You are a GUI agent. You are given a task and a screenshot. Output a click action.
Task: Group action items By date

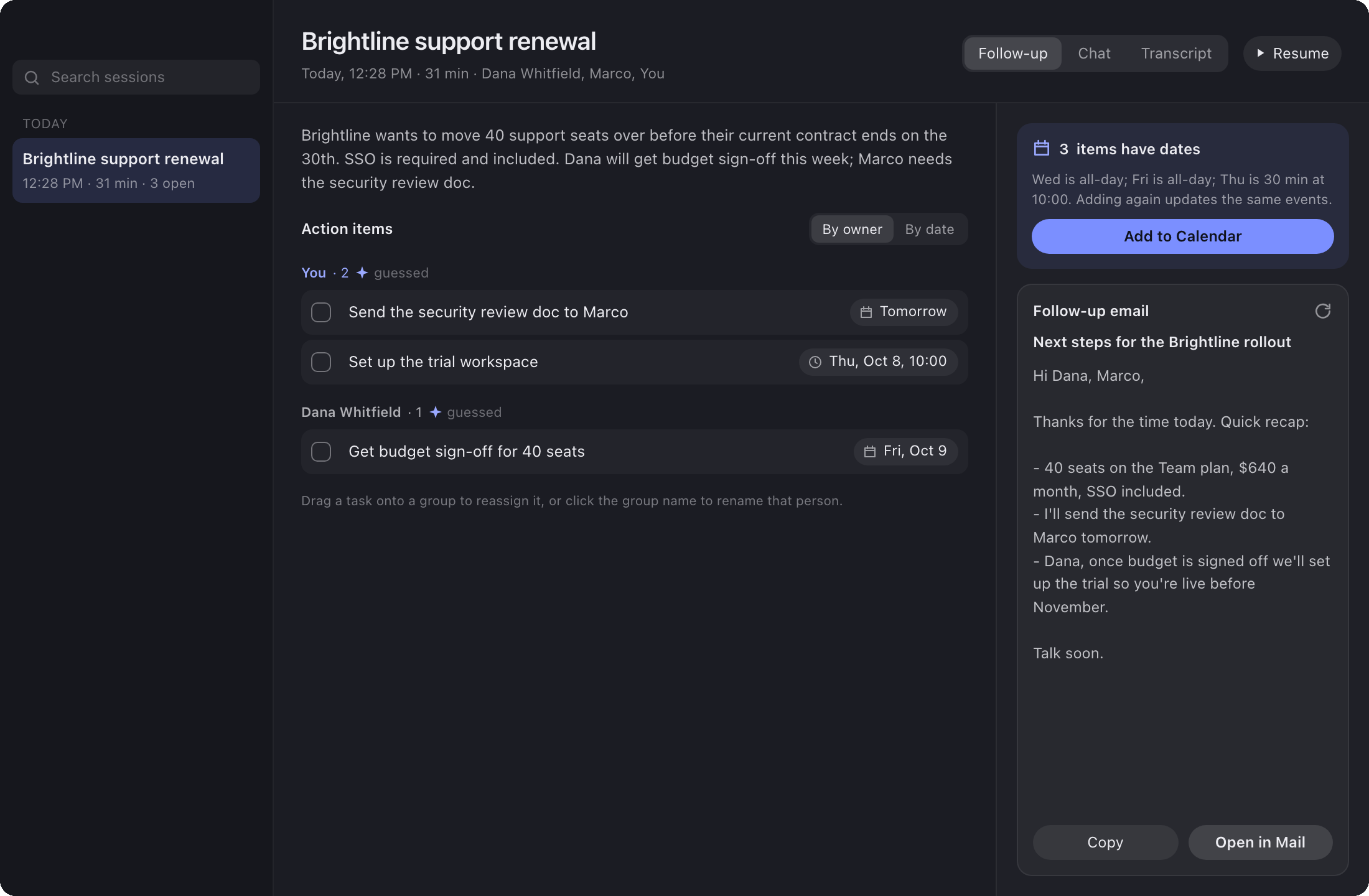[929, 230]
